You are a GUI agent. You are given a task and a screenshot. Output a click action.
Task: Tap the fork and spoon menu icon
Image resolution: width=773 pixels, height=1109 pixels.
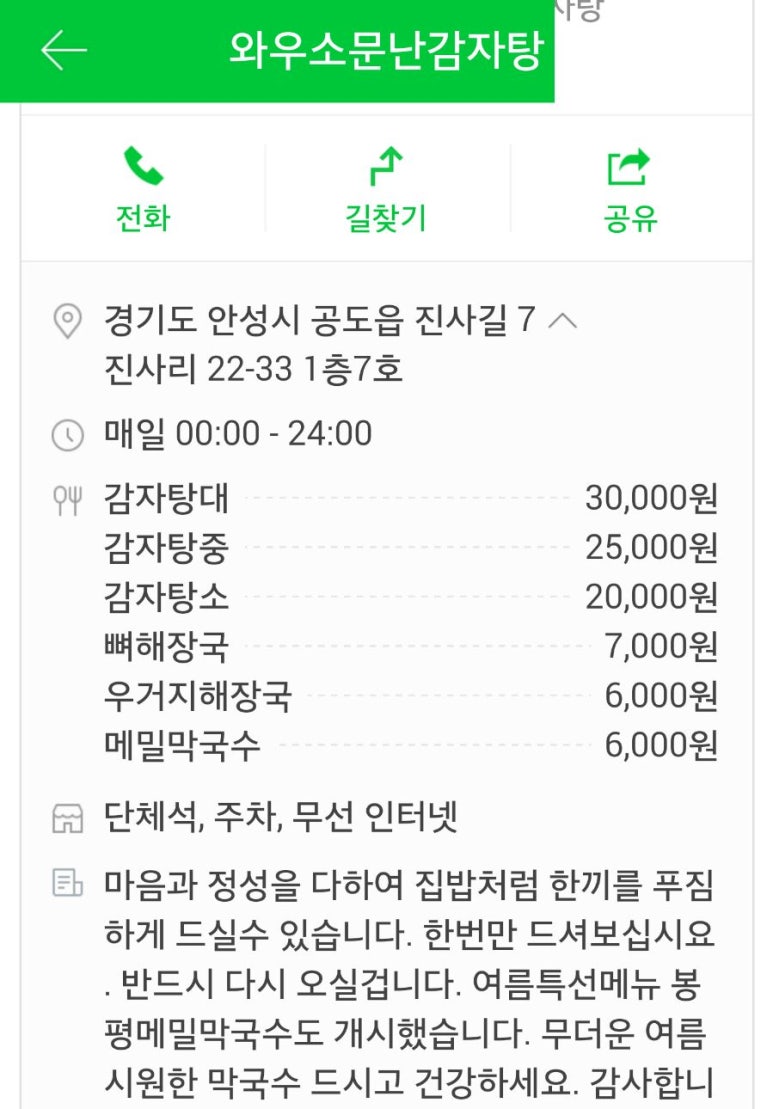67,499
